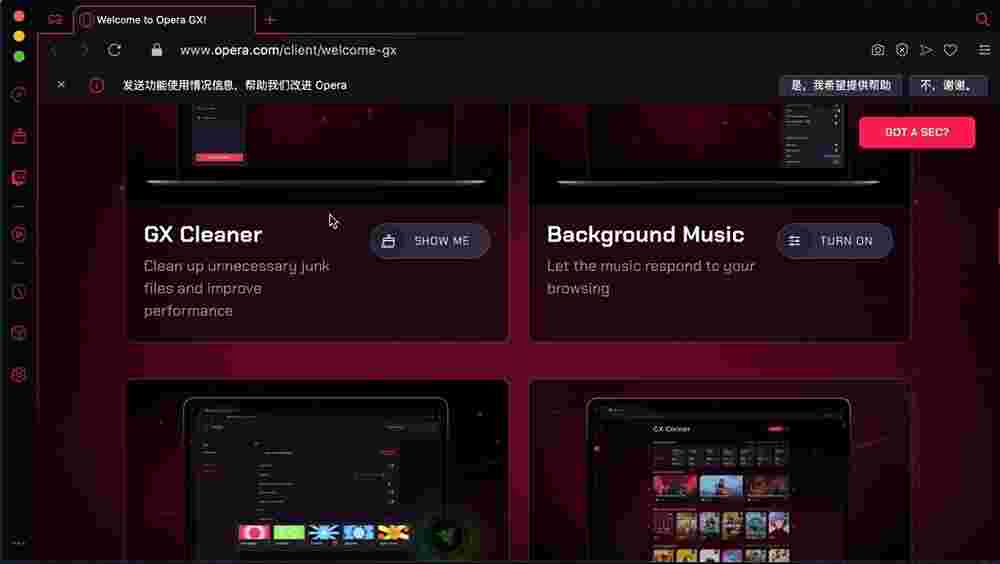The height and width of the screenshot is (564, 1000).
Task: Click the GX Cleaner heading
Action: click(203, 234)
